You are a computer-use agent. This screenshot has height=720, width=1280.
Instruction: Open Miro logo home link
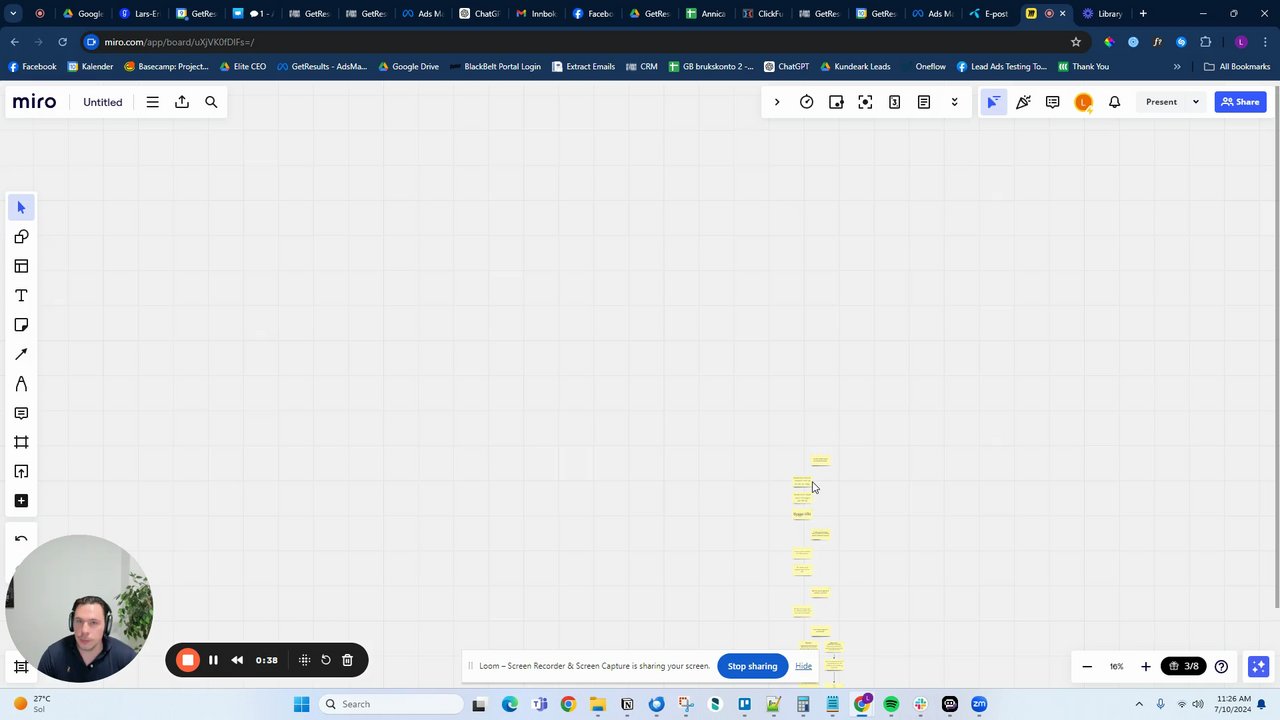tap(35, 102)
